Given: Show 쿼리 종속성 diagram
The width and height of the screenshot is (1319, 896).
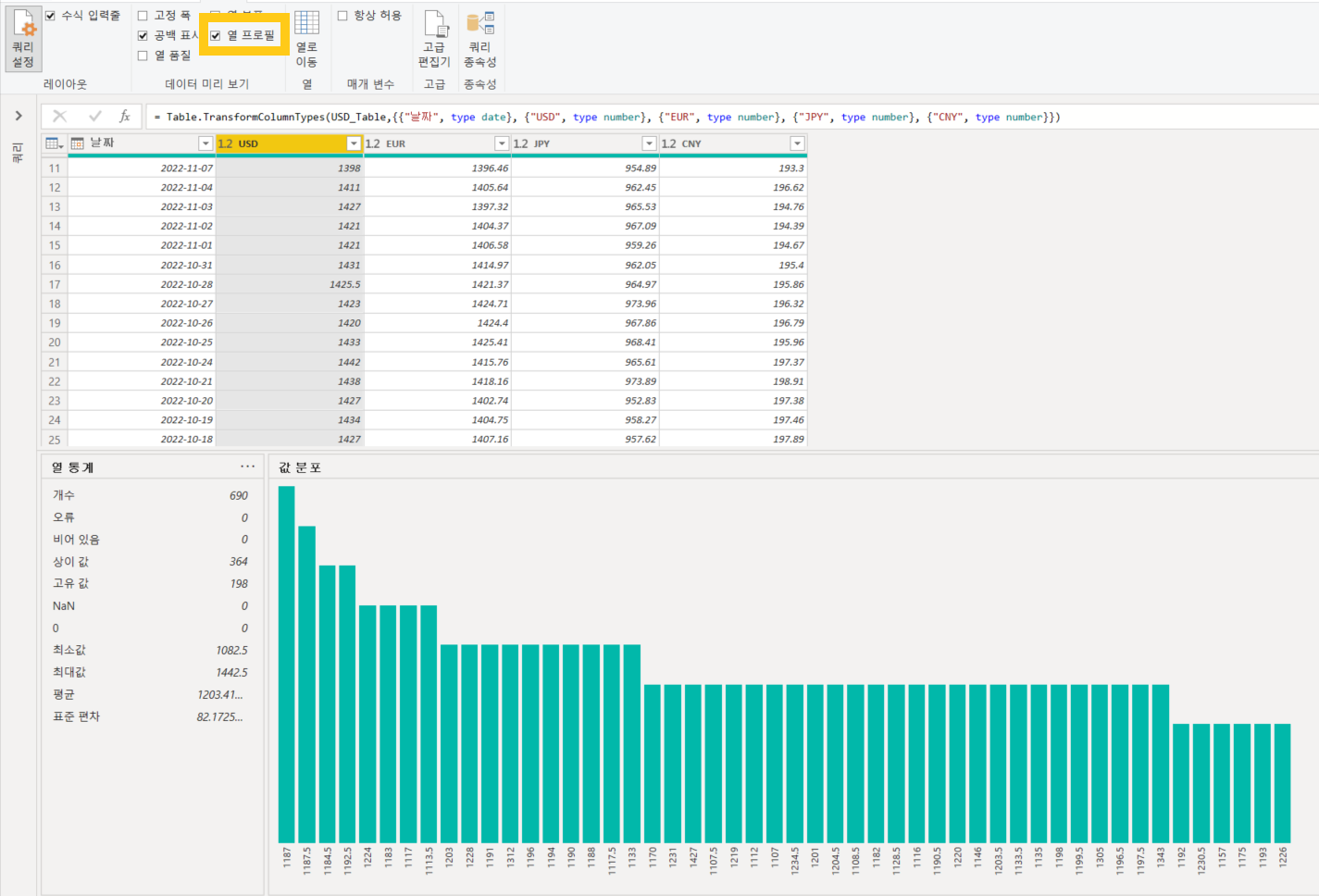Looking at the screenshot, I should (479, 39).
